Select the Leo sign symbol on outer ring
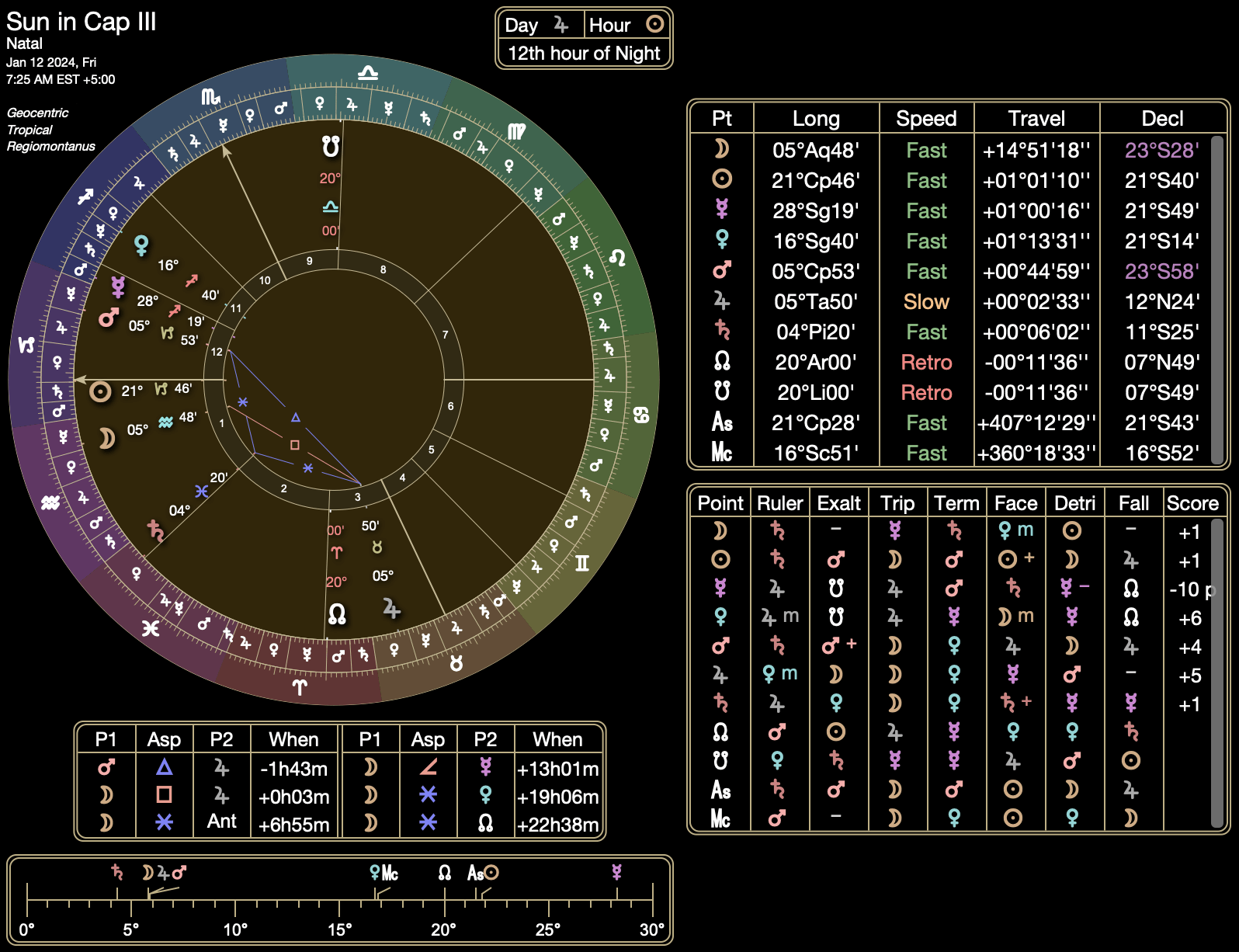 coord(617,256)
